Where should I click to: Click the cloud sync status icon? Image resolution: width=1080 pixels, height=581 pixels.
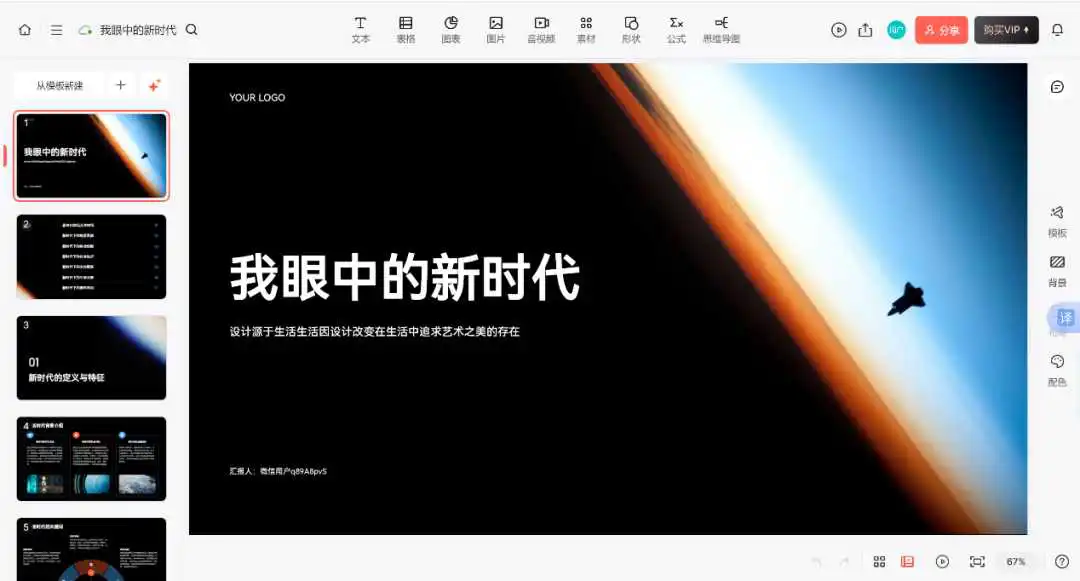coord(85,30)
